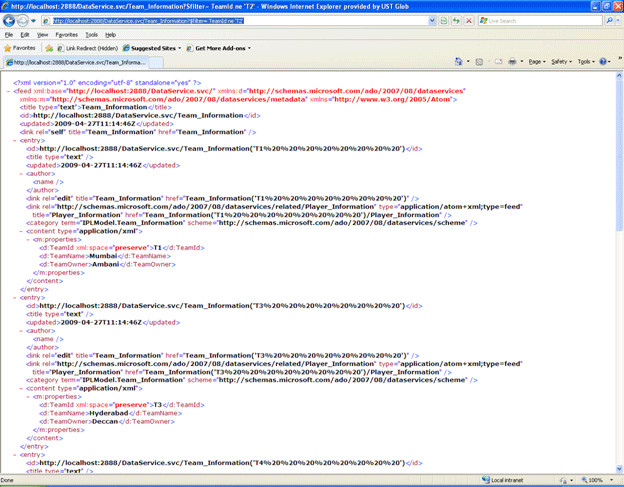
Task: Open the Favorites menu in menu bar
Action: (66, 35)
